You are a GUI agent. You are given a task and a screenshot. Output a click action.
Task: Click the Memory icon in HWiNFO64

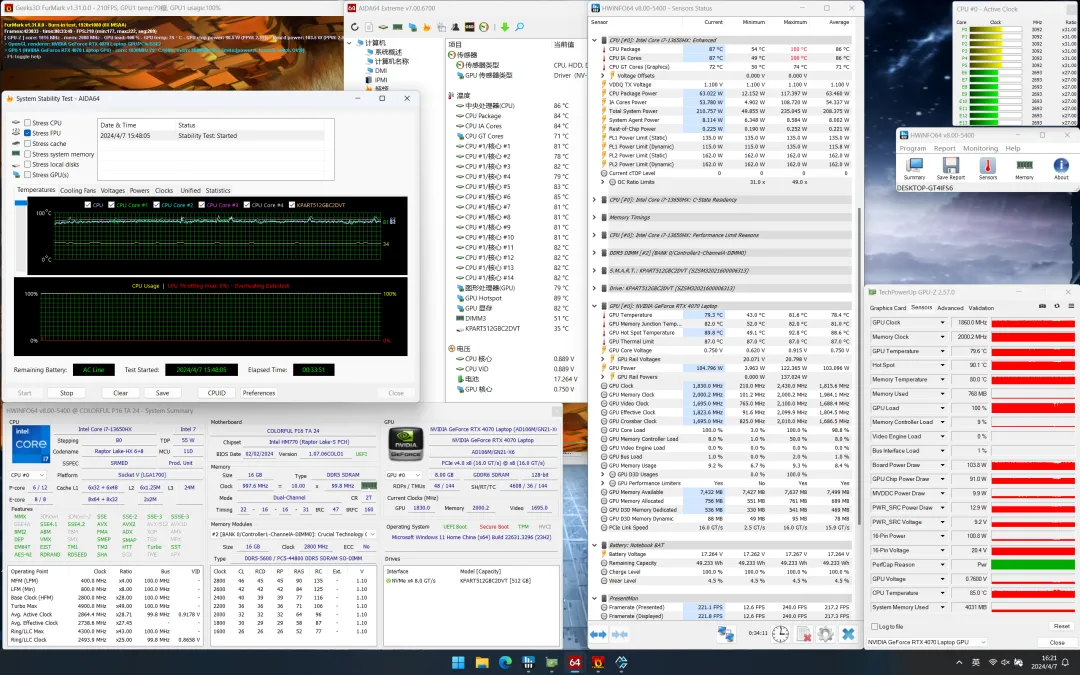coord(1024,166)
